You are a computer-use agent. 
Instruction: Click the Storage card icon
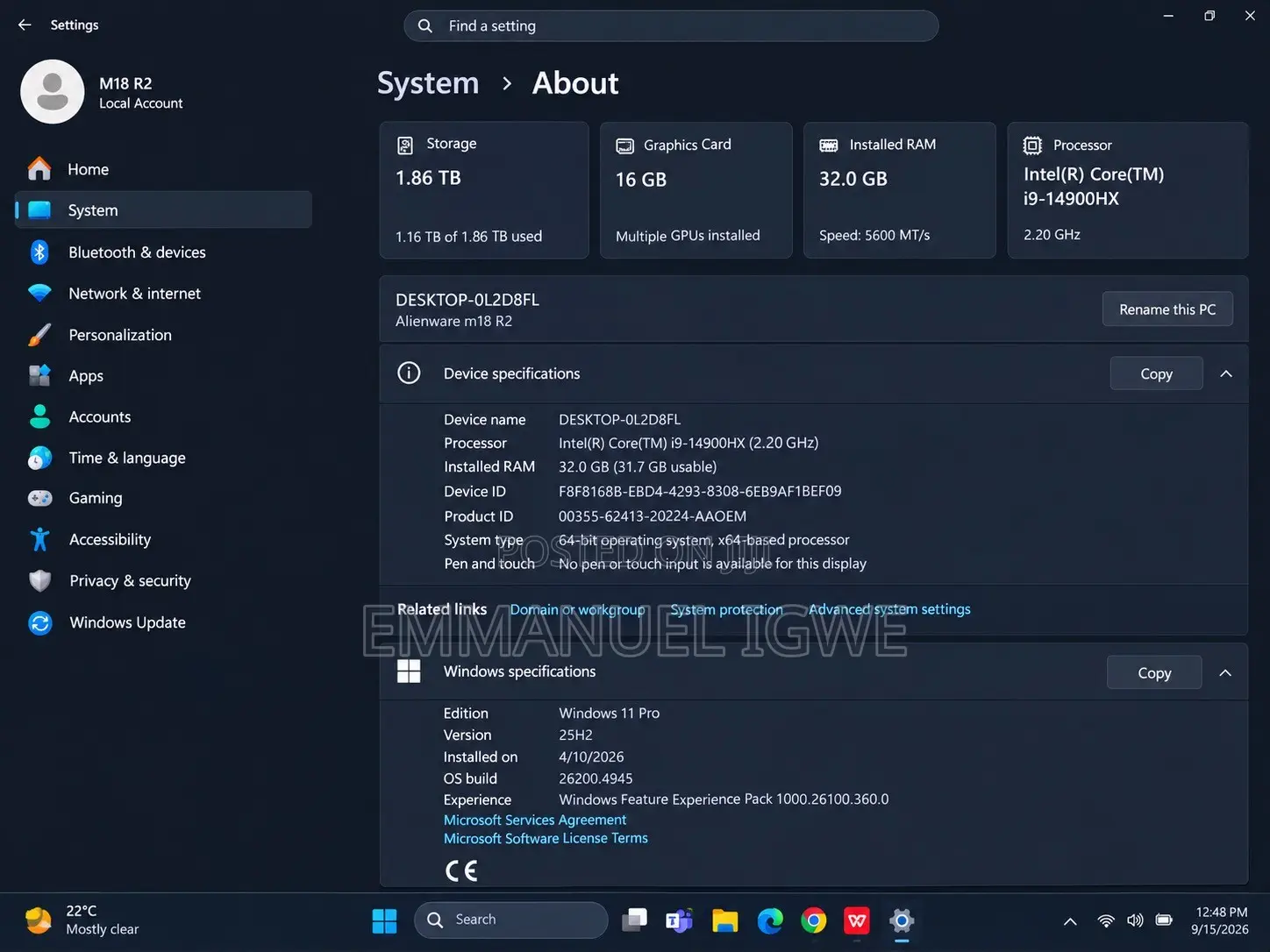(405, 145)
